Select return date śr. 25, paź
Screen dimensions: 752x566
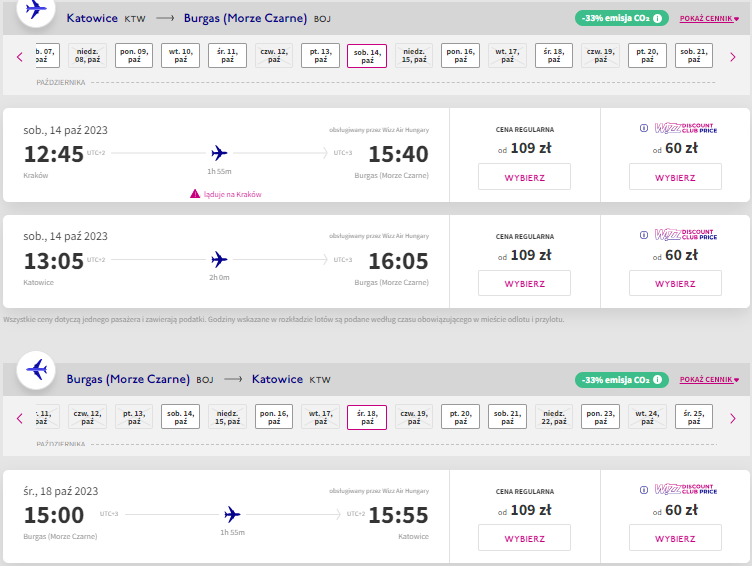693,416
